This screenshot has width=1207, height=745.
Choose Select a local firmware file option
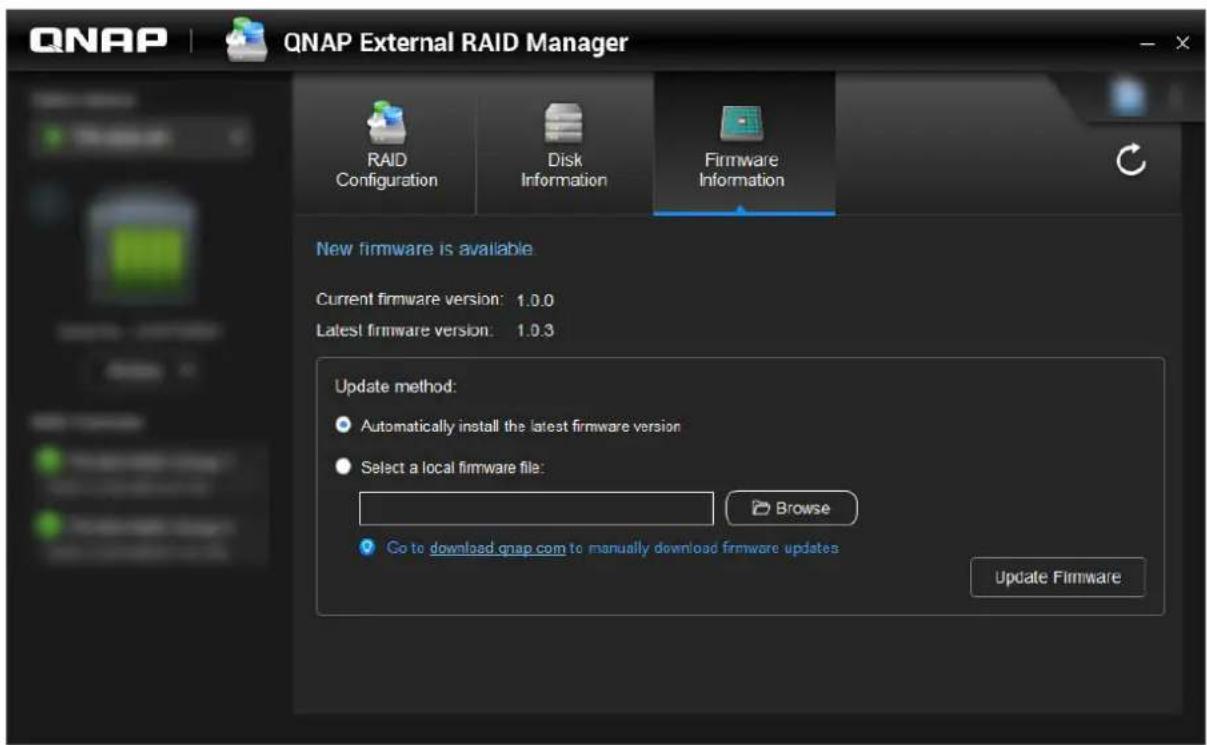343,467
